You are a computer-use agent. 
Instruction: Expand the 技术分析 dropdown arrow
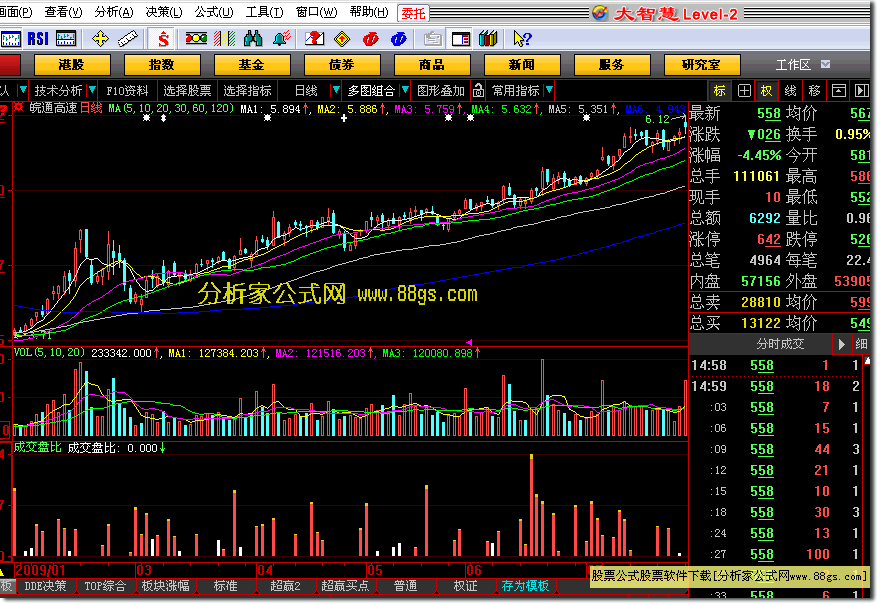(92, 90)
